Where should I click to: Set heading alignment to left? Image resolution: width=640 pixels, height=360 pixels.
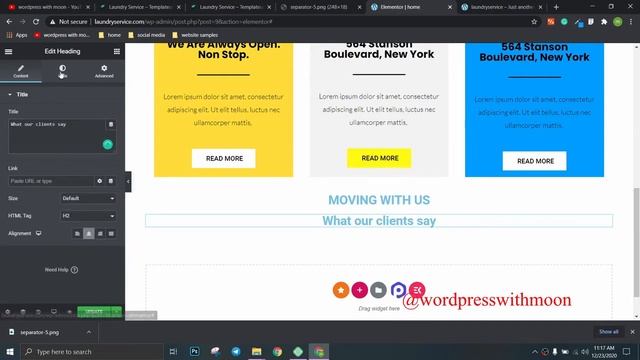click(x=77, y=233)
